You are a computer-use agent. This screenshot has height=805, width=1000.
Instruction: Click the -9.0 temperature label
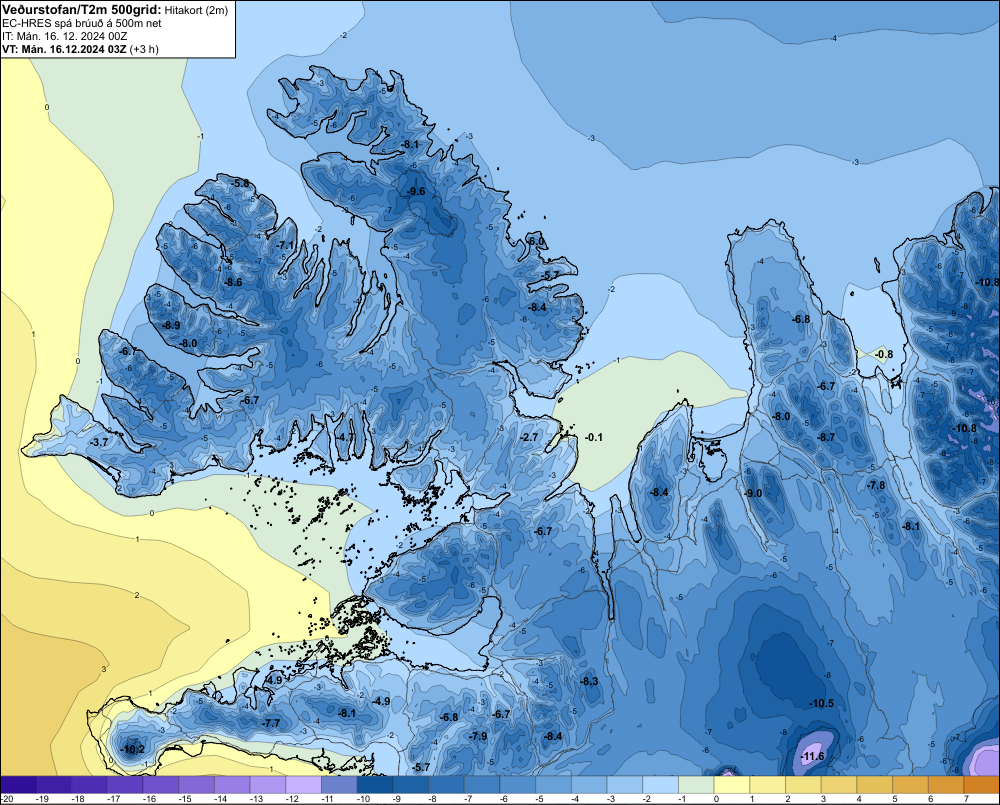point(753,493)
